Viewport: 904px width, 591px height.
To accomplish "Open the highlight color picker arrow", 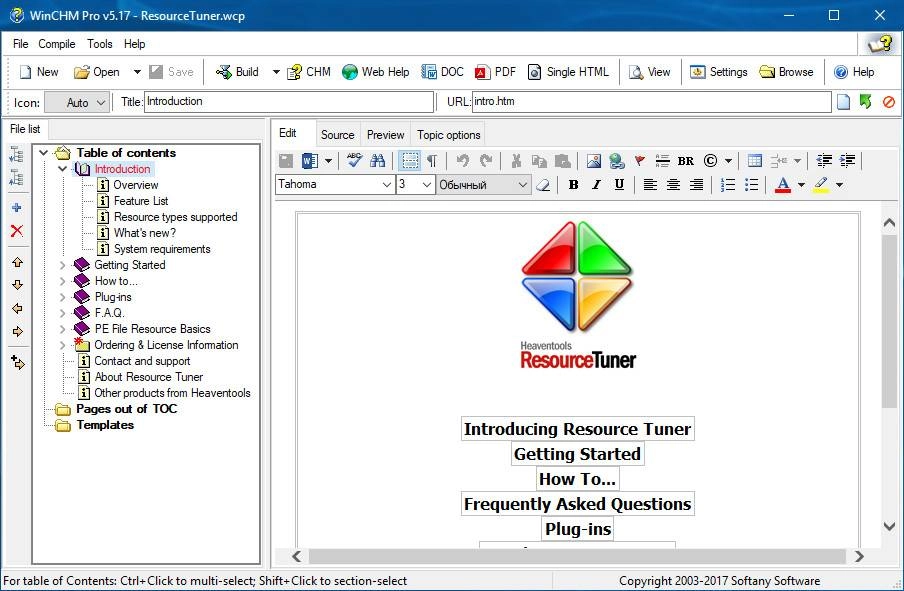I will [x=839, y=185].
